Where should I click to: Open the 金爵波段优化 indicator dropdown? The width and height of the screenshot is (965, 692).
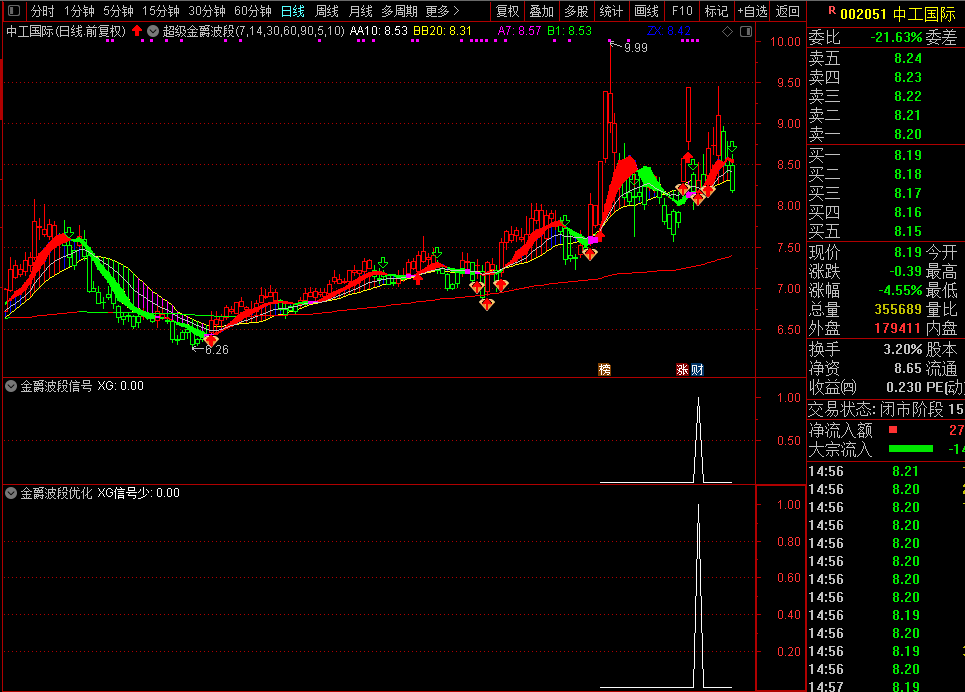coord(12,492)
